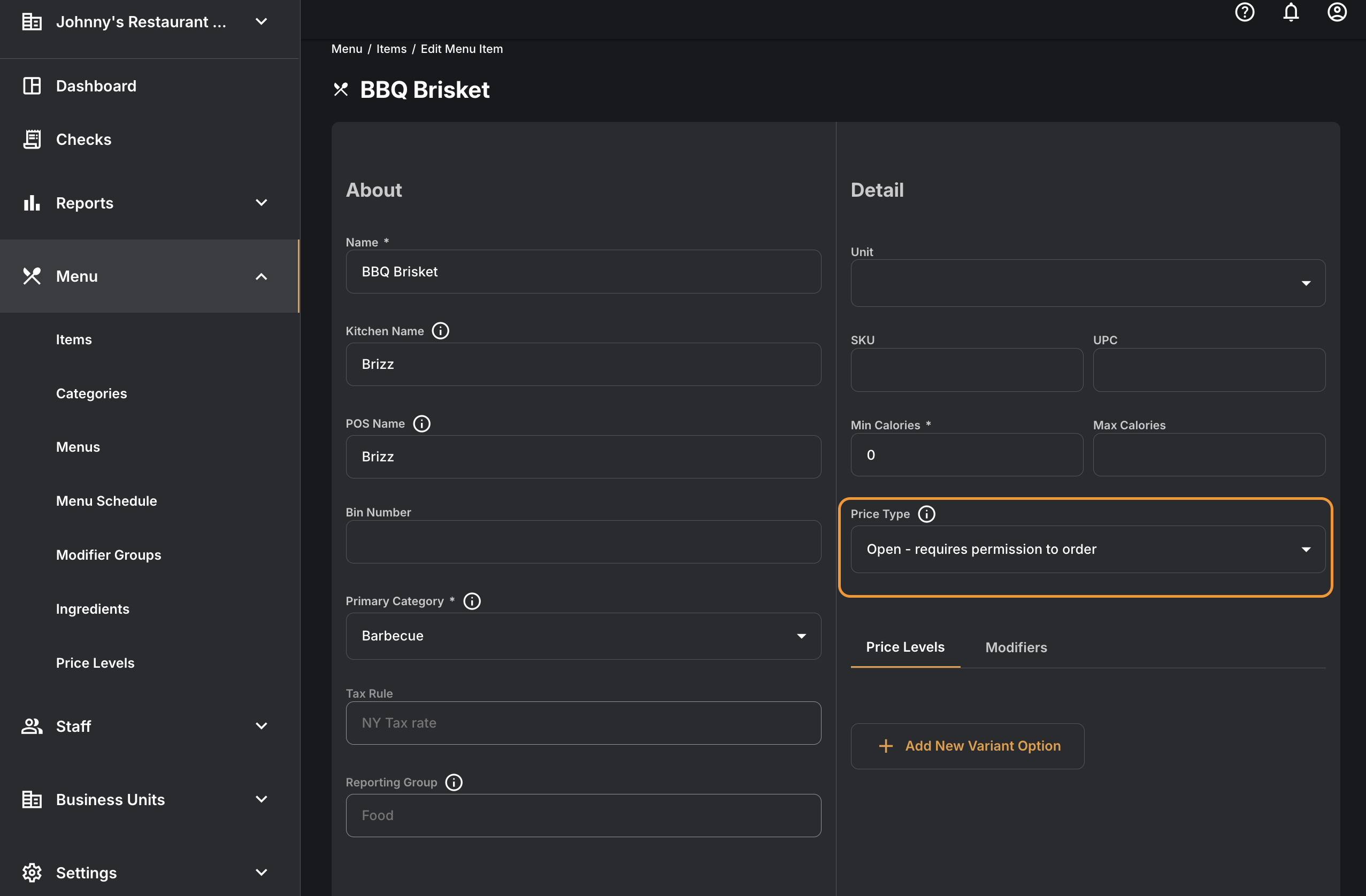The image size is (1366, 896).
Task: Collapse the Menu section chevron
Action: [261, 276]
